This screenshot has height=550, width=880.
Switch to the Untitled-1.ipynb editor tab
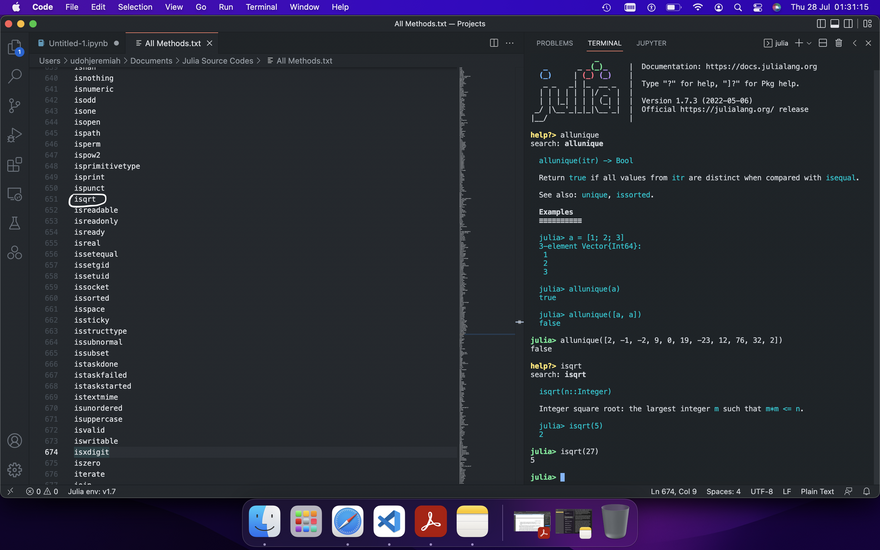(78, 43)
